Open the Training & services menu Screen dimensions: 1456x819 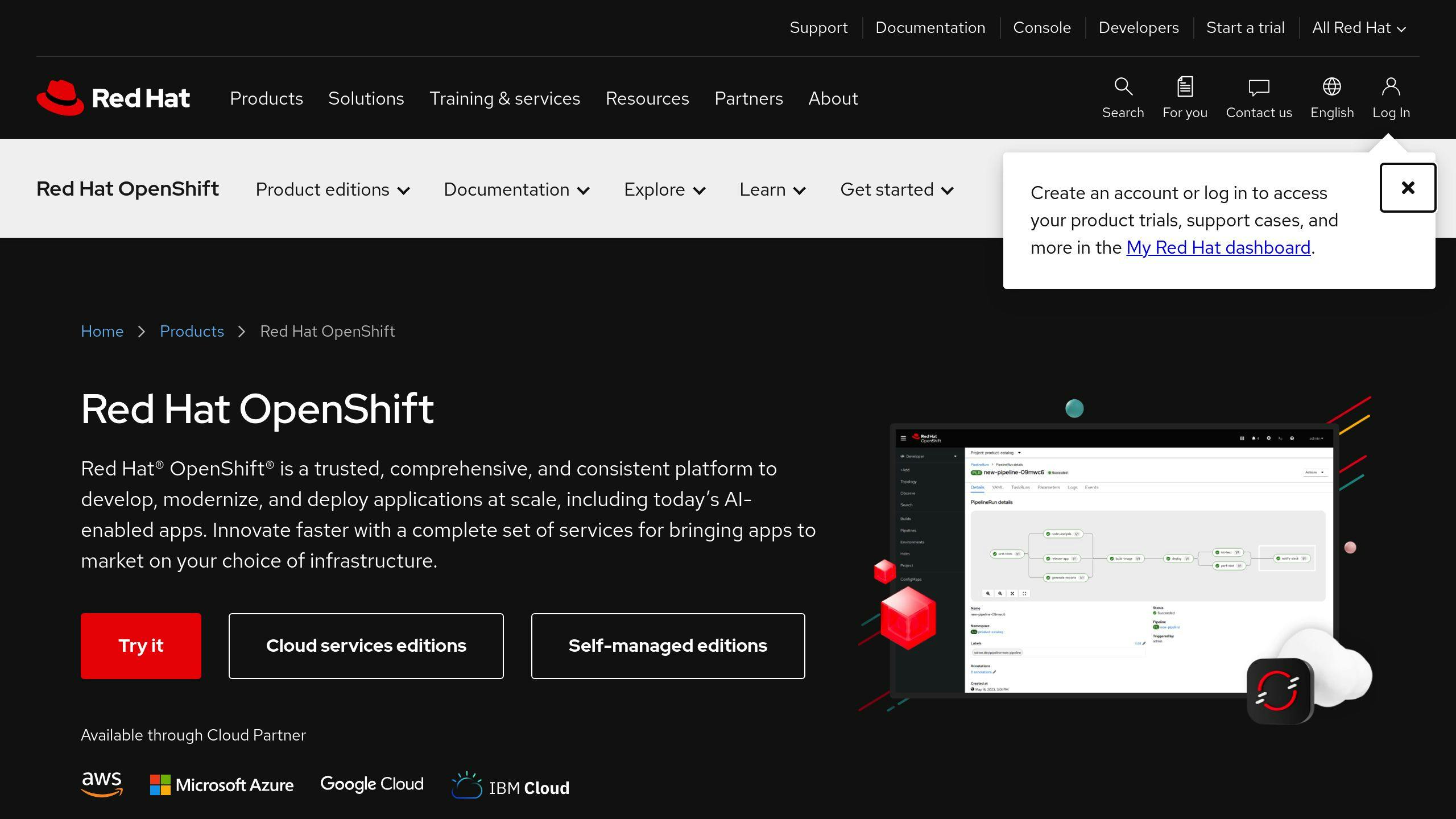504,98
